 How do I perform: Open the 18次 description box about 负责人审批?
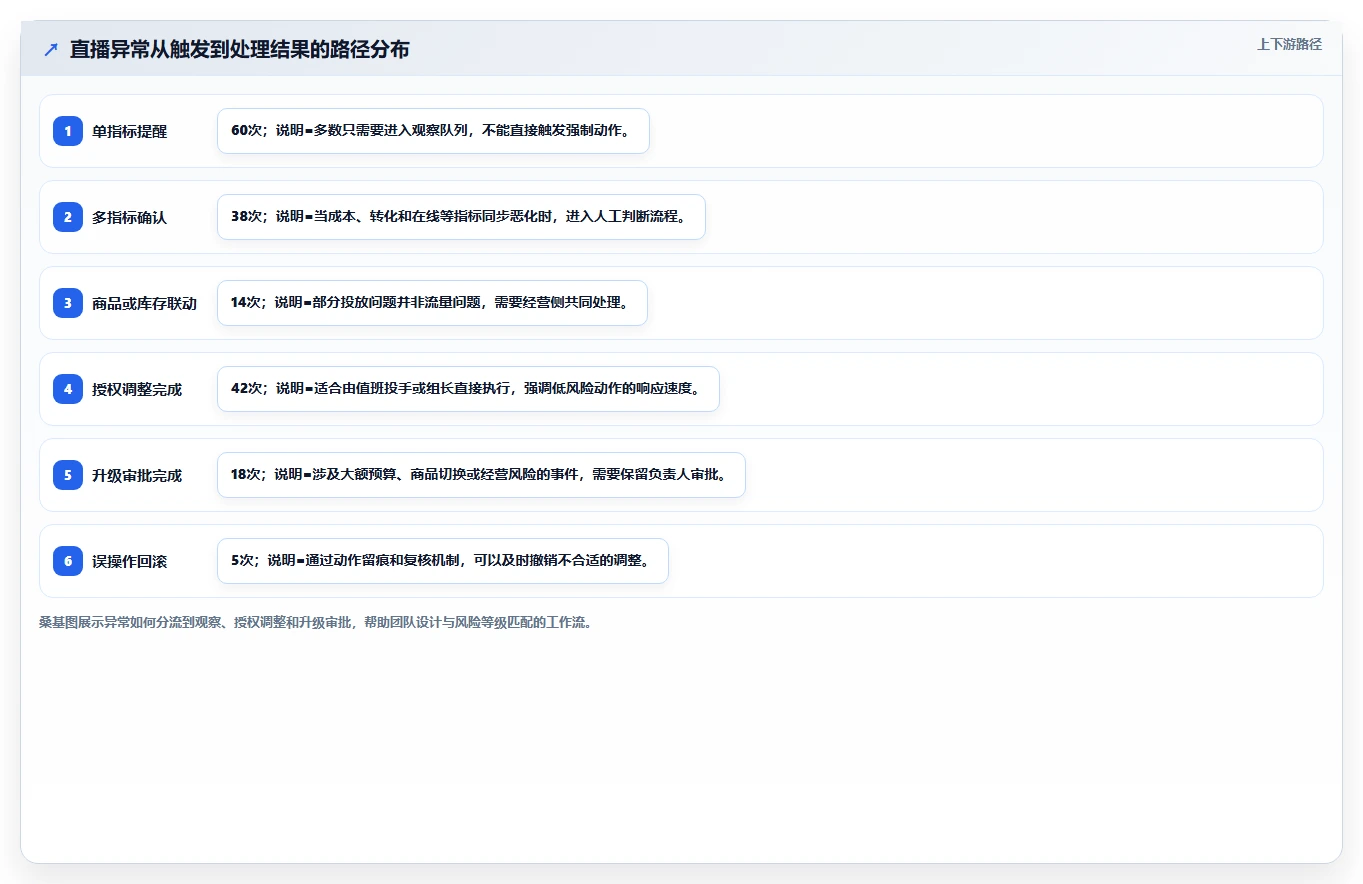tap(481, 475)
